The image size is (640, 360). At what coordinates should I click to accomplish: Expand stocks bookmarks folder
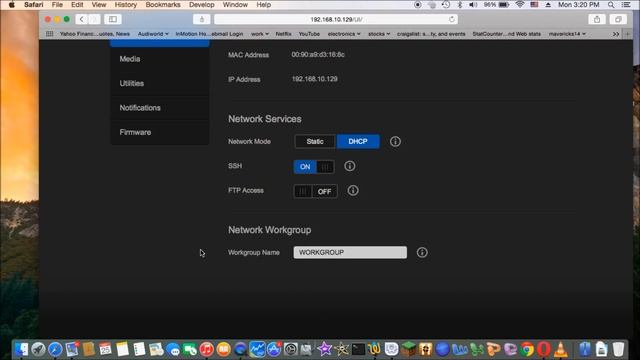click(x=379, y=34)
